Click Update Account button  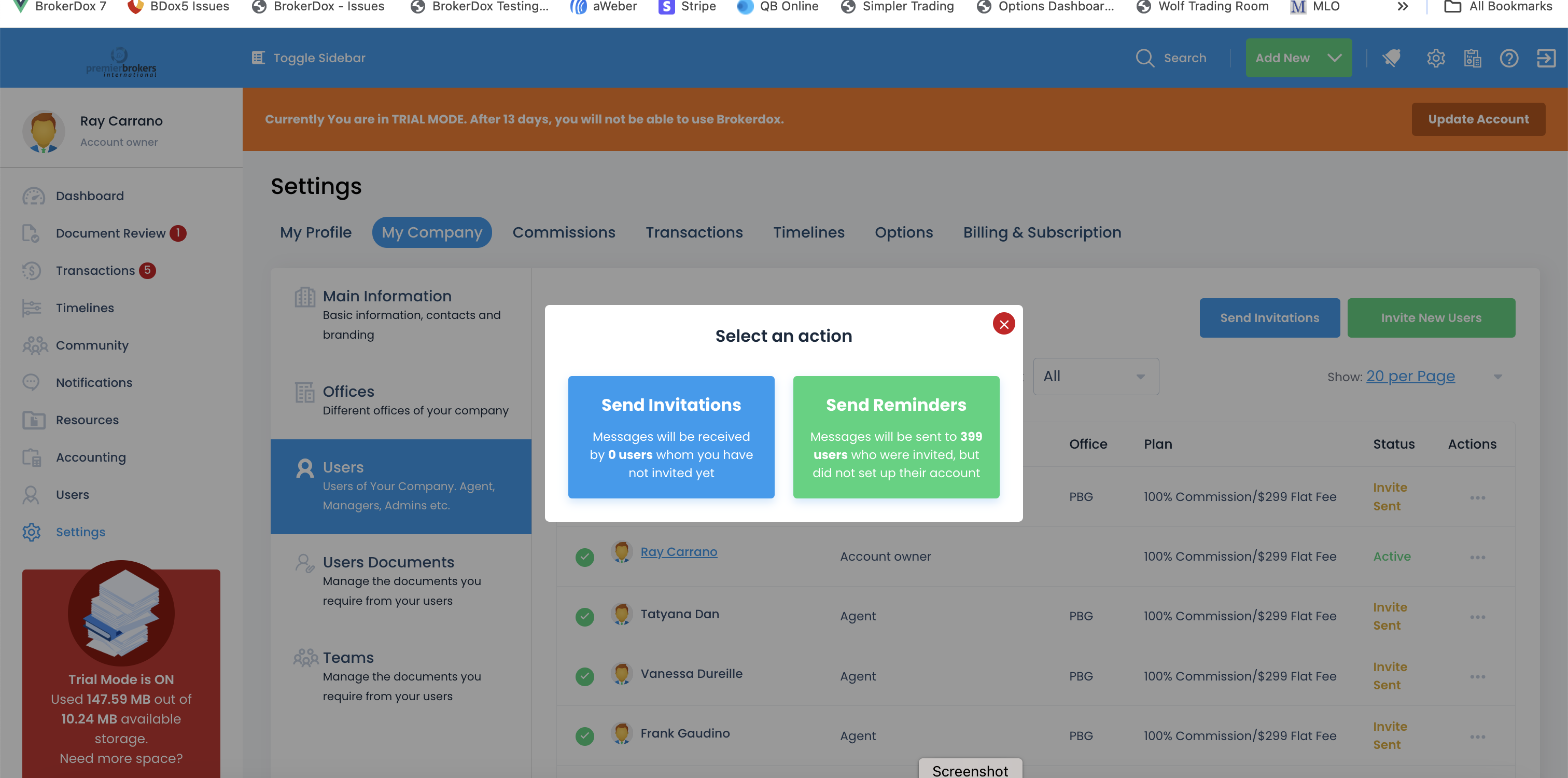coord(1478,119)
